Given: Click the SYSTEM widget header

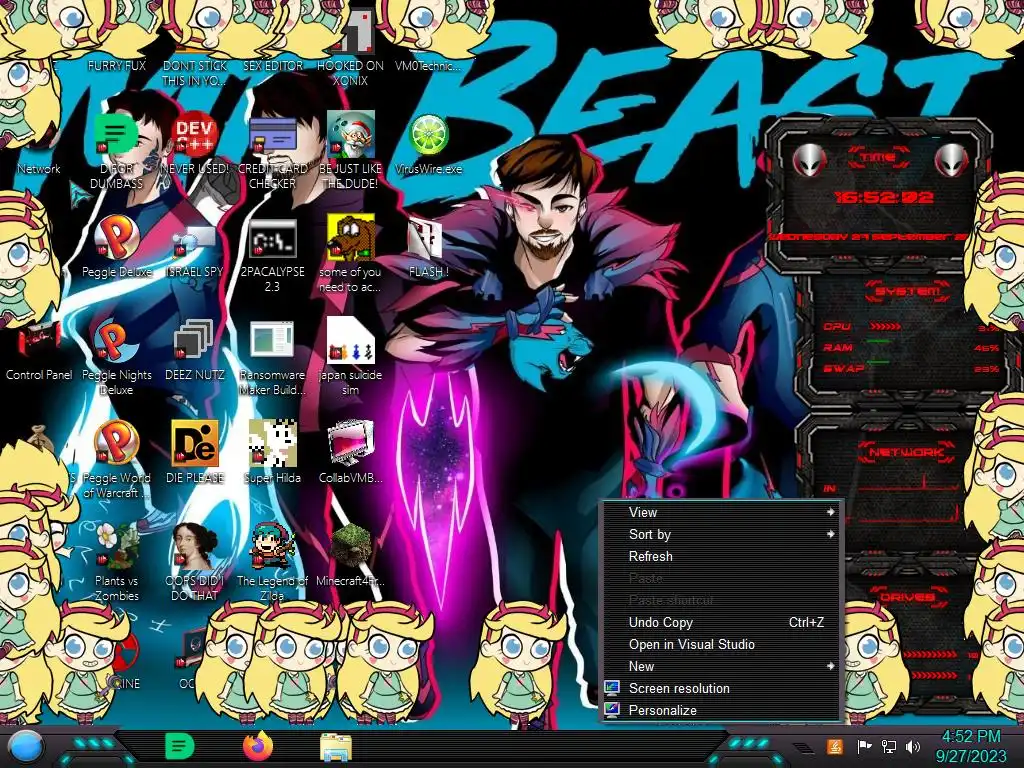Looking at the screenshot, I should pyautogui.click(x=906, y=291).
